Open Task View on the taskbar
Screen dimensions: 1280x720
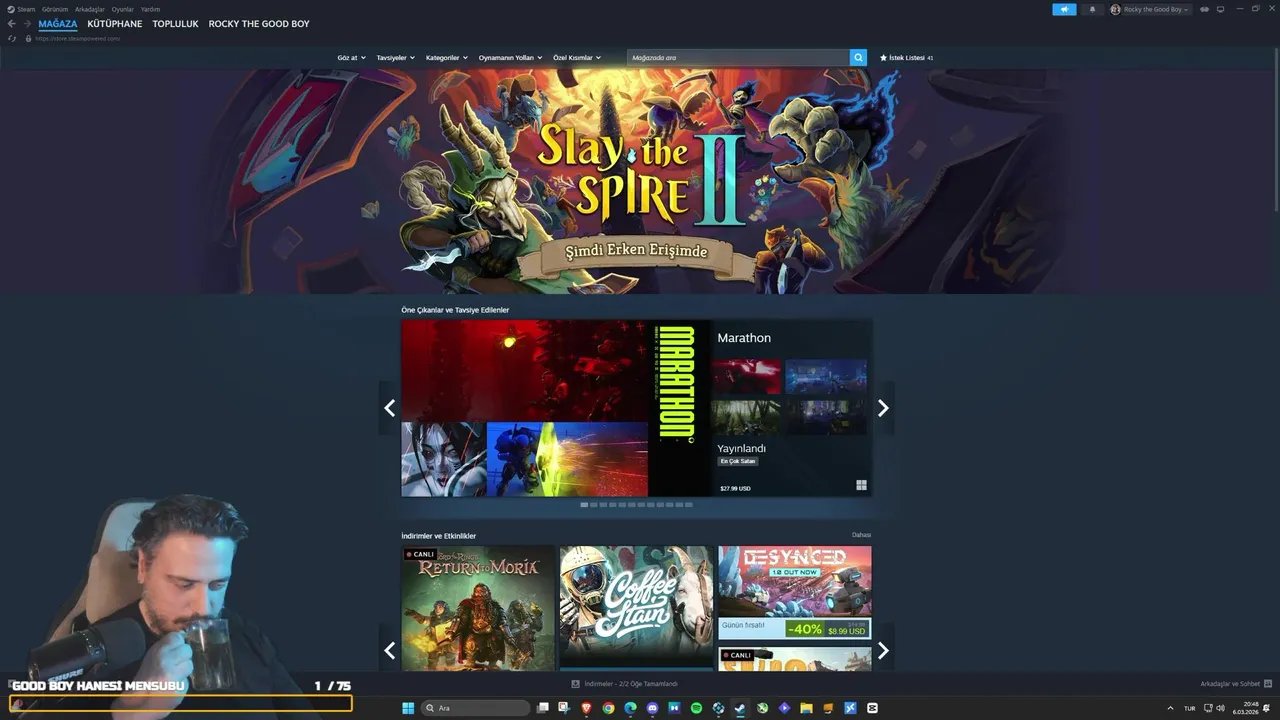click(x=543, y=708)
